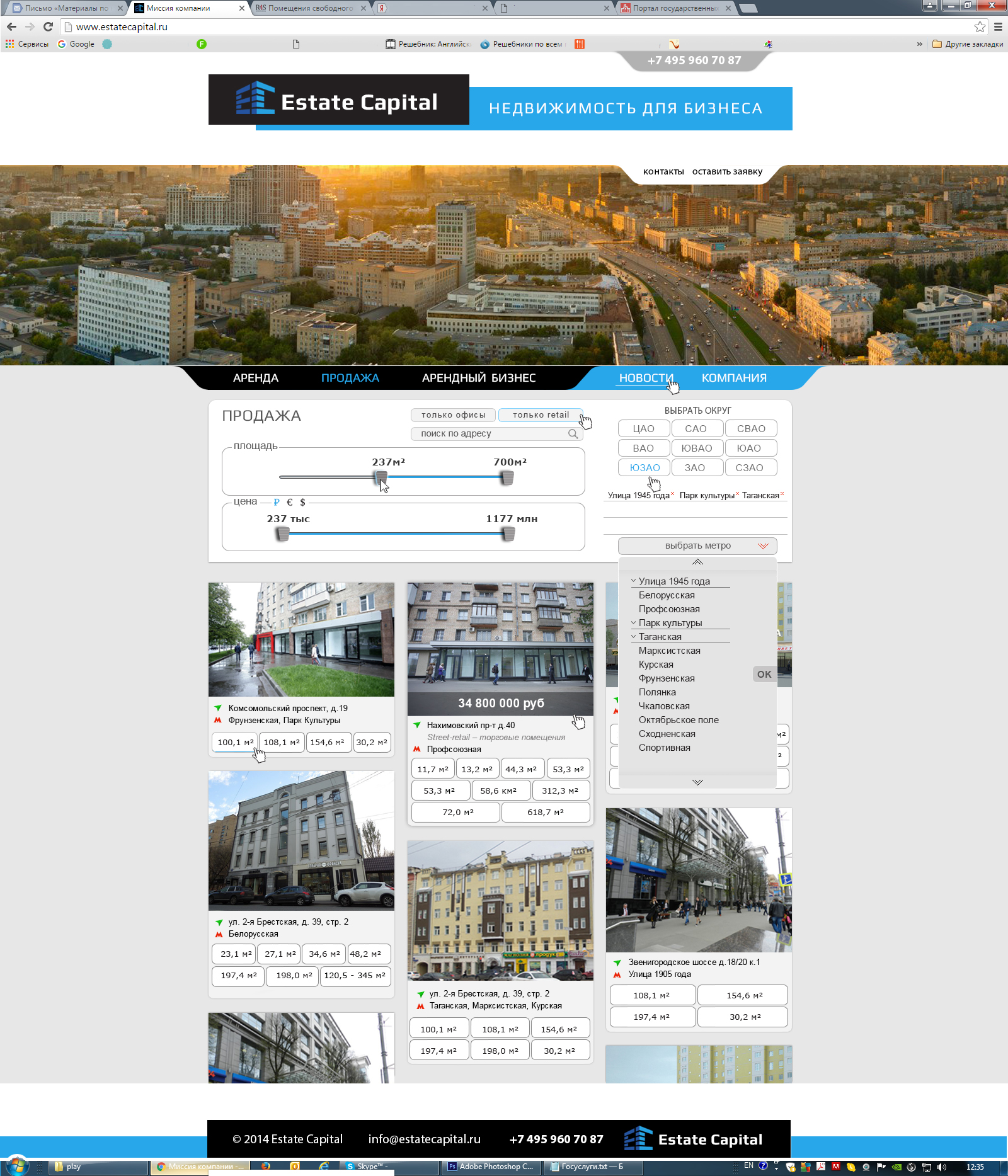Click the down chevron below the metro list
The width and height of the screenshot is (1008, 1176).
click(697, 782)
